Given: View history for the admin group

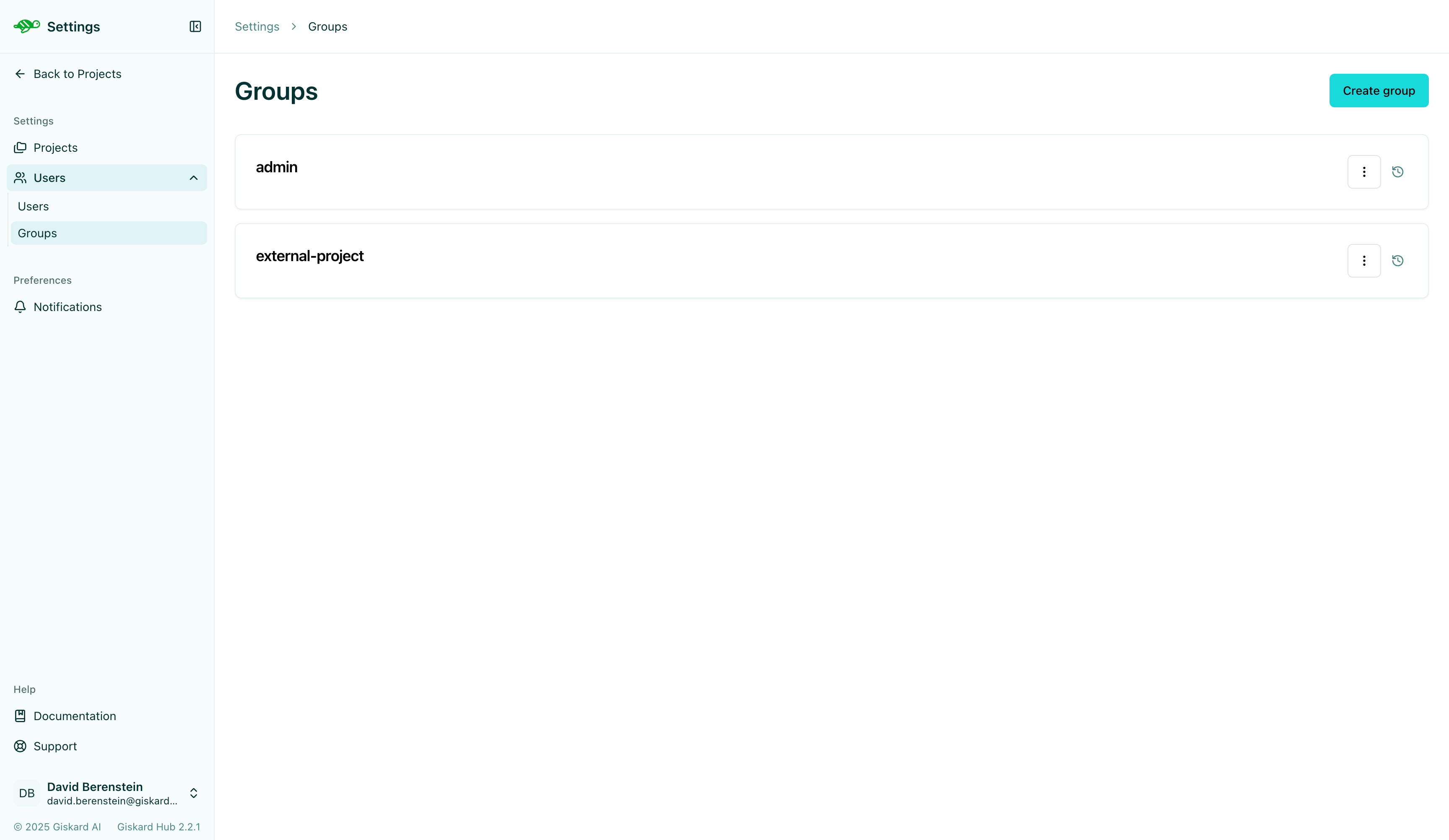Looking at the screenshot, I should [1398, 171].
